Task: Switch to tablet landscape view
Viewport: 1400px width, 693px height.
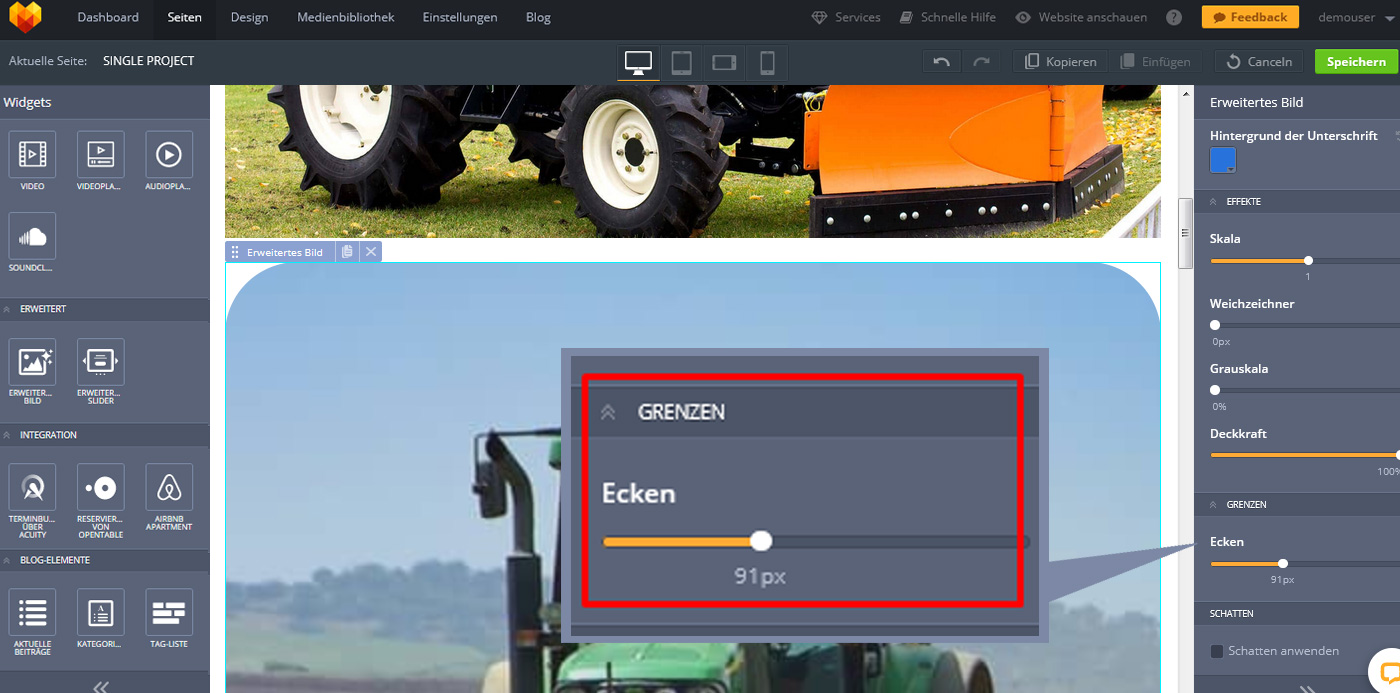Action: pos(724,62)
